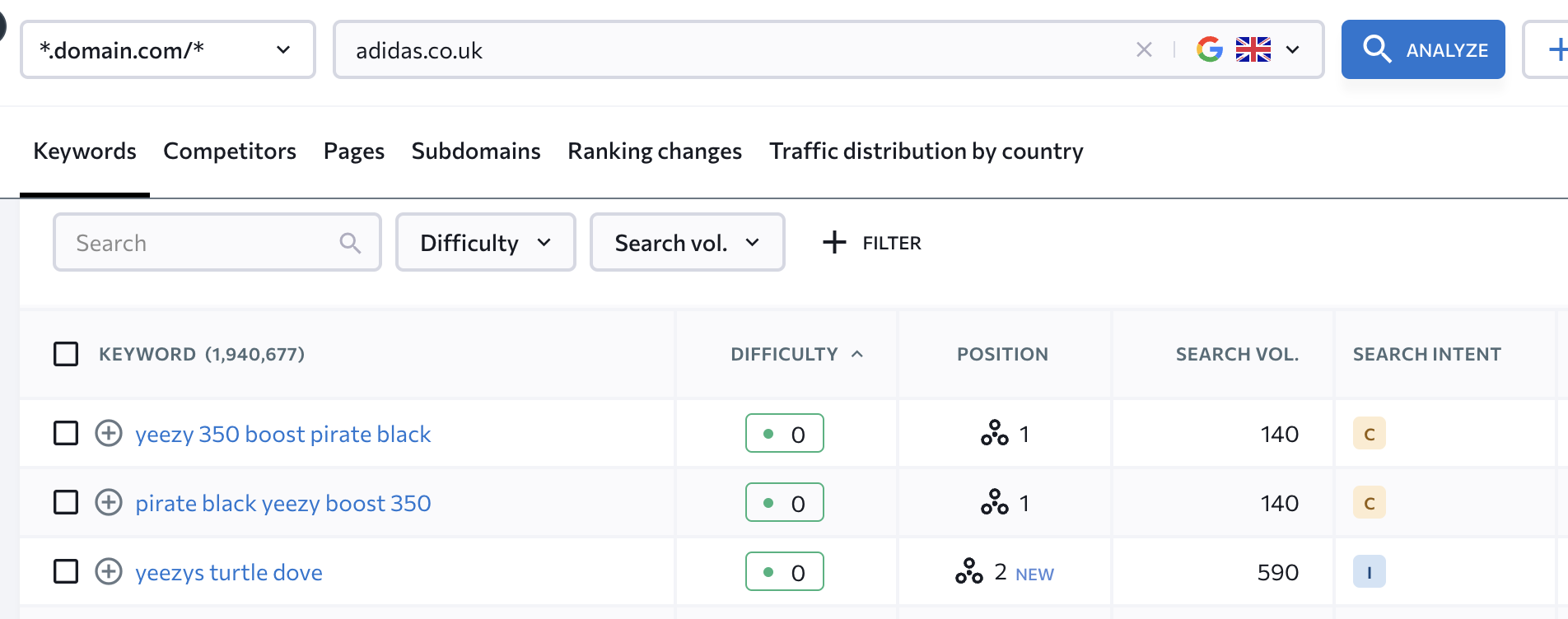Open keyword pirate black yeezy boost 350
Viewport: 1568px width, 619px height.
click(283, 503)
